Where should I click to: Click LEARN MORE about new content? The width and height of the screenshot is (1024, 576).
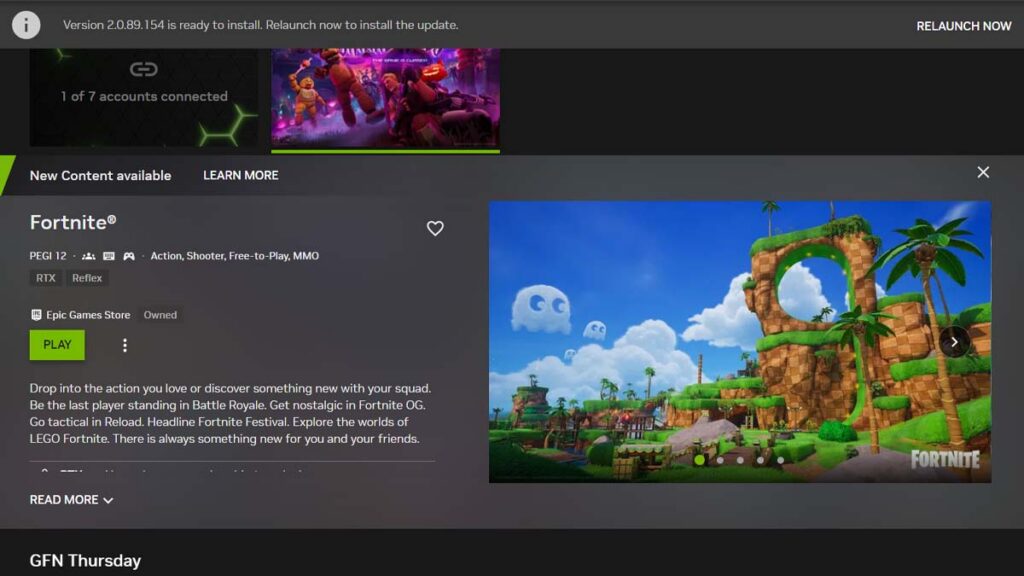(x=240, y=175)
